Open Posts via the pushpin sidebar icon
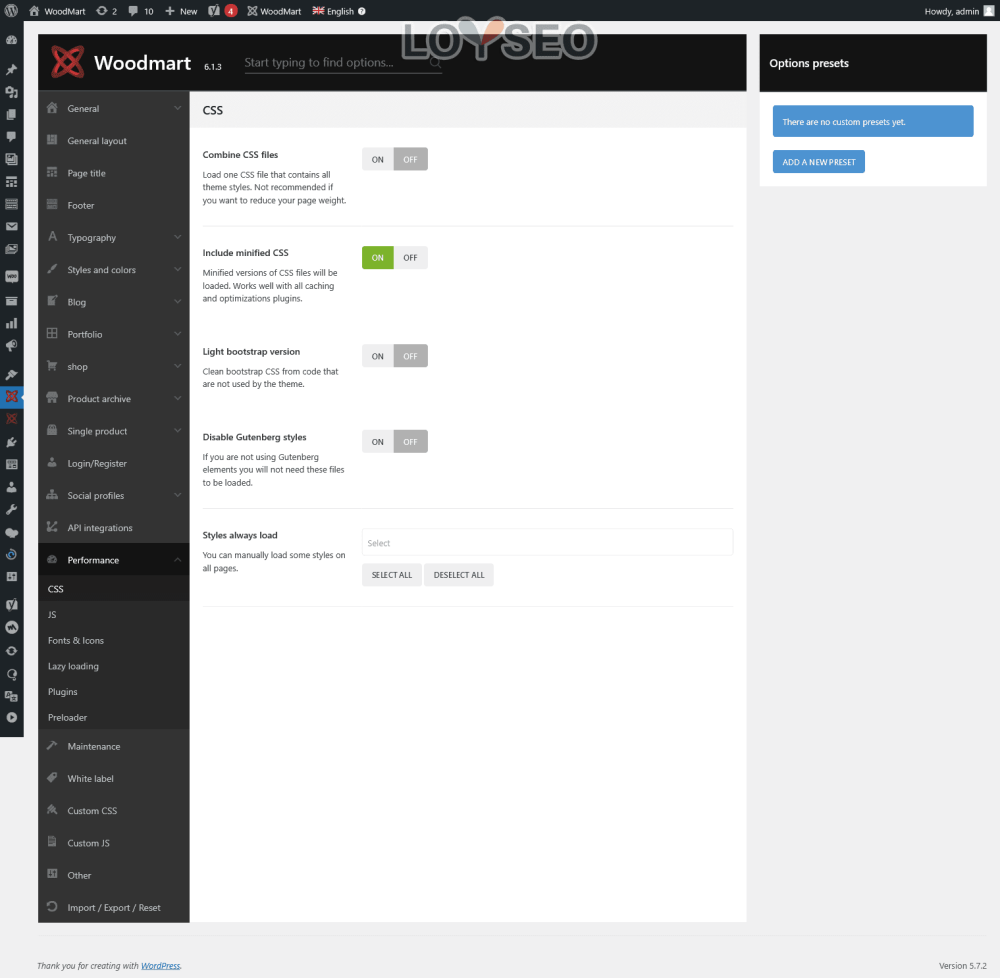Image resolution: width=1000 pixels, height=978 pixels. pyautogui.click(x=11, y=69)
